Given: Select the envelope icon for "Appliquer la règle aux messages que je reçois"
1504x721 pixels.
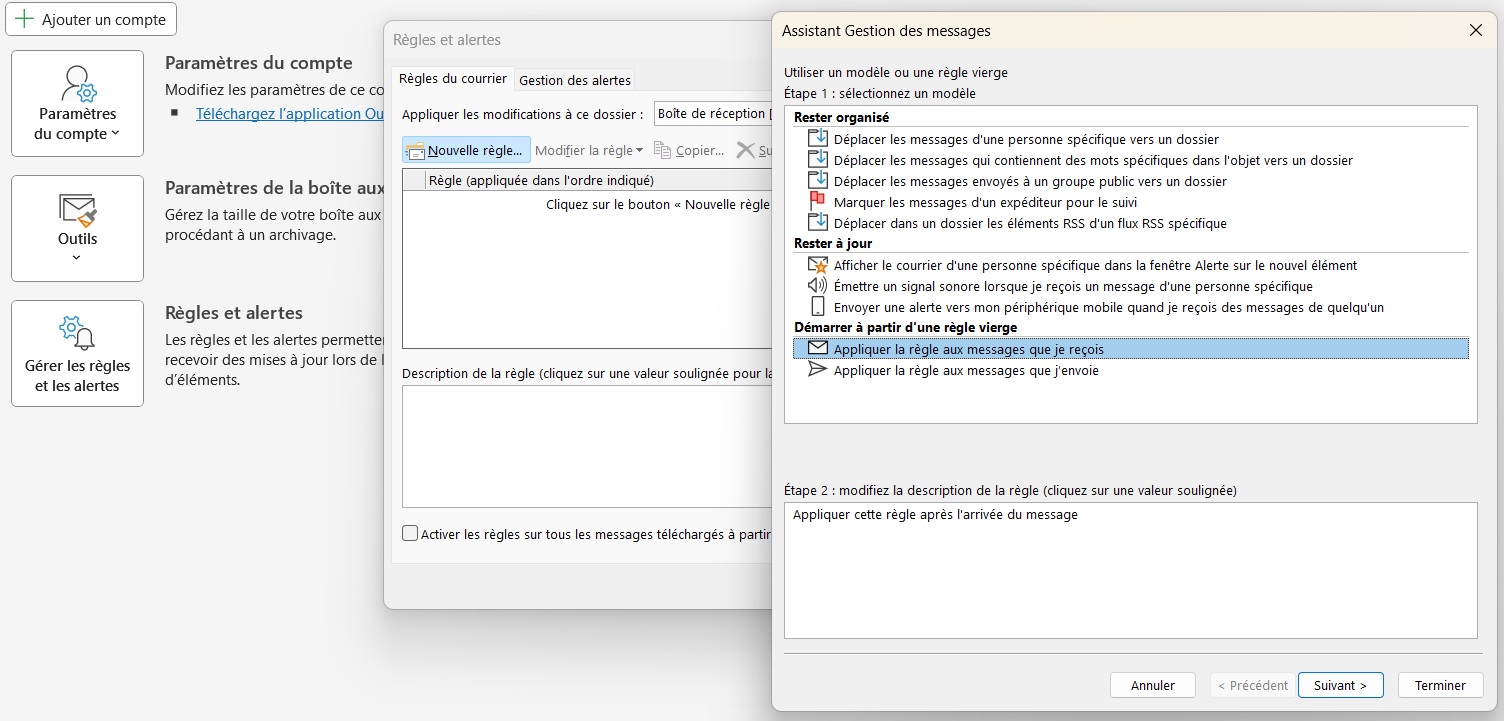Looking at the screenshot, I should [818, 348].
